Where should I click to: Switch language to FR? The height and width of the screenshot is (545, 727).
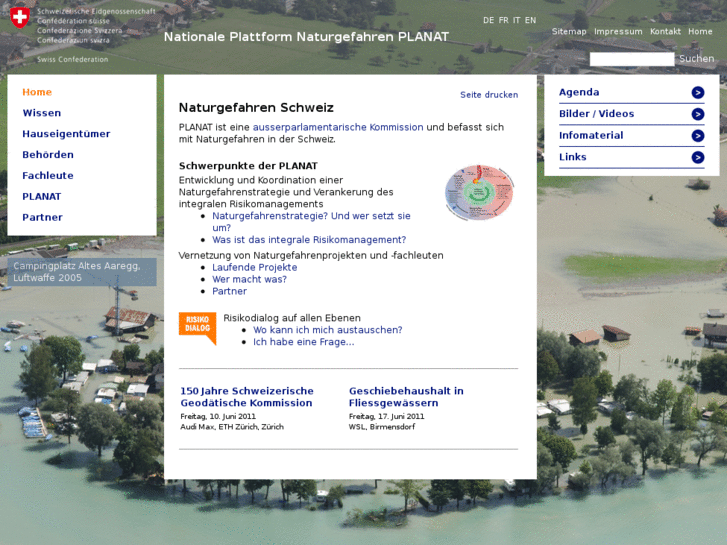pos(504,20)
